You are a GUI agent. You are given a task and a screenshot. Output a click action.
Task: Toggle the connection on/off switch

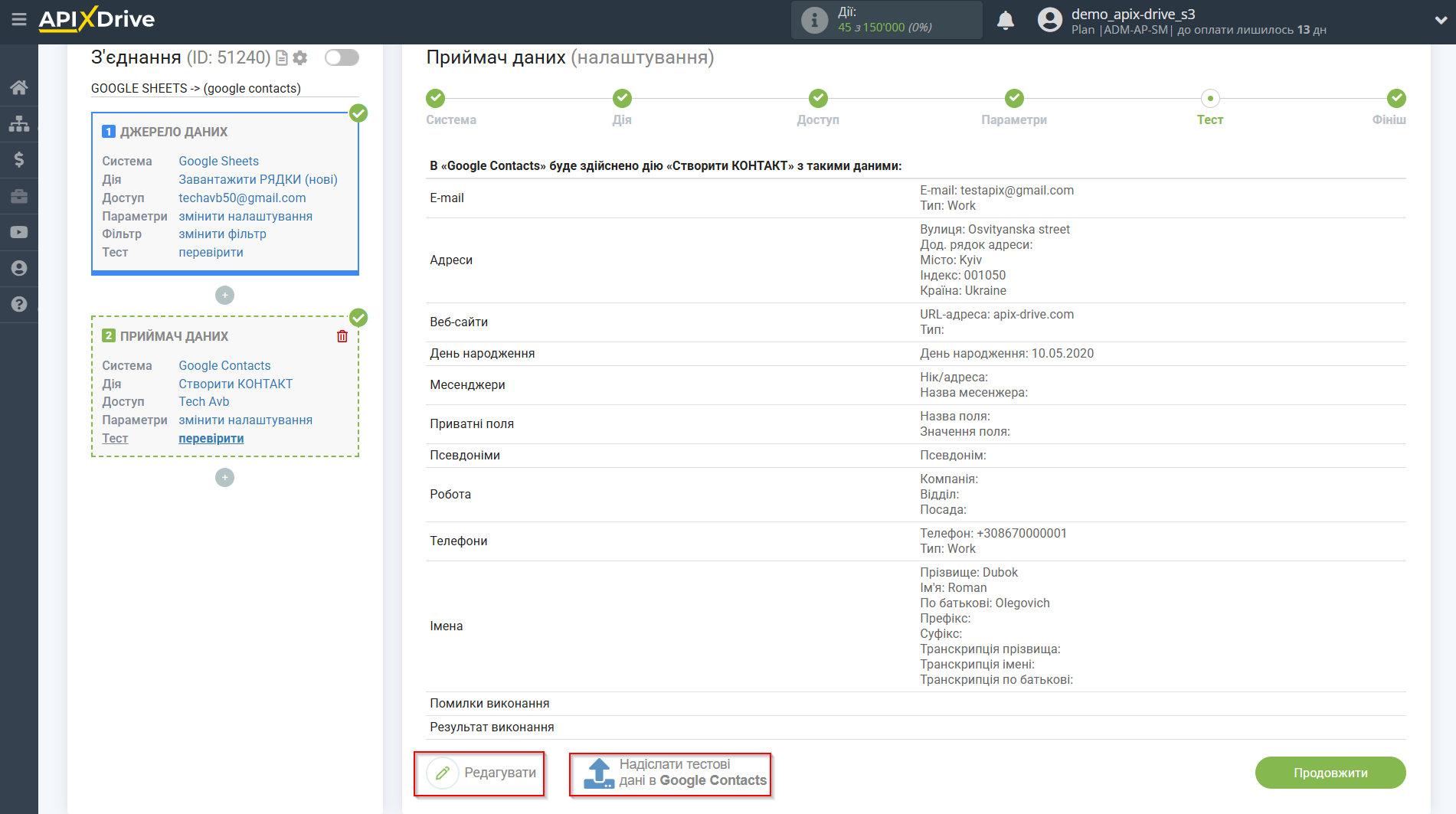tap(342, 57)
